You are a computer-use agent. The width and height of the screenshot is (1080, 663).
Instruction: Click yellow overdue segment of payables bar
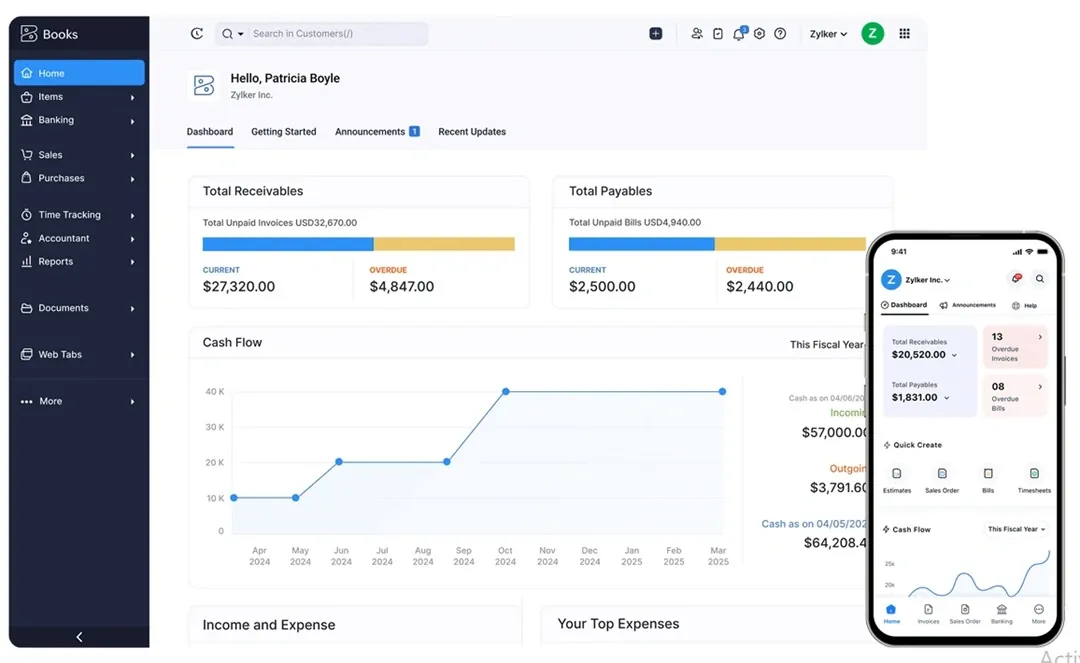(790, 244)
